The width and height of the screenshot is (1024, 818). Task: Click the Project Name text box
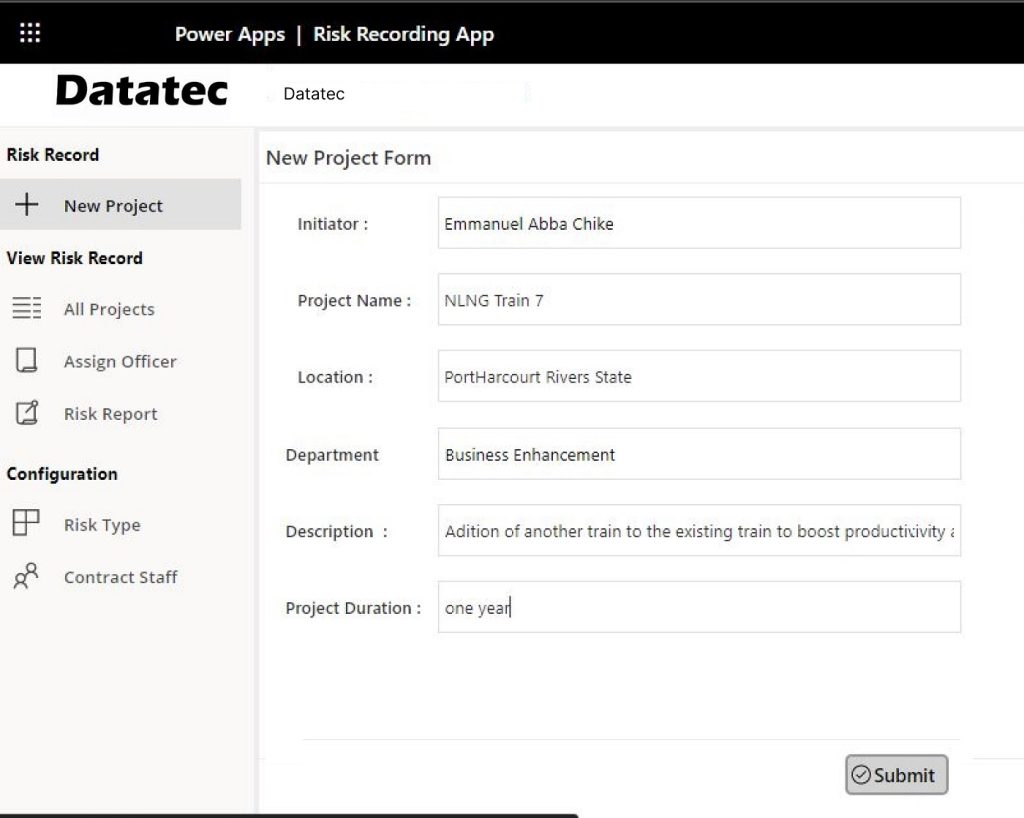click(x=698, y=299)
